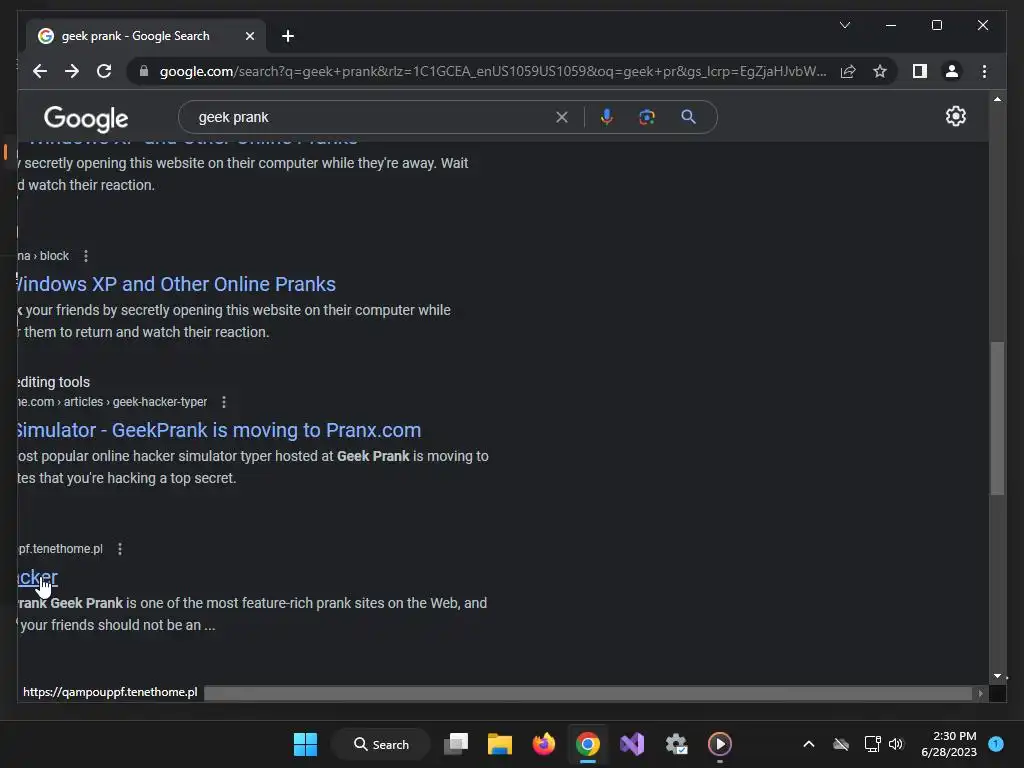The height and width of the screenshot is (768, 1024).
Task: Open the gear settings app on taskbar
Action: tap(676, 744)
